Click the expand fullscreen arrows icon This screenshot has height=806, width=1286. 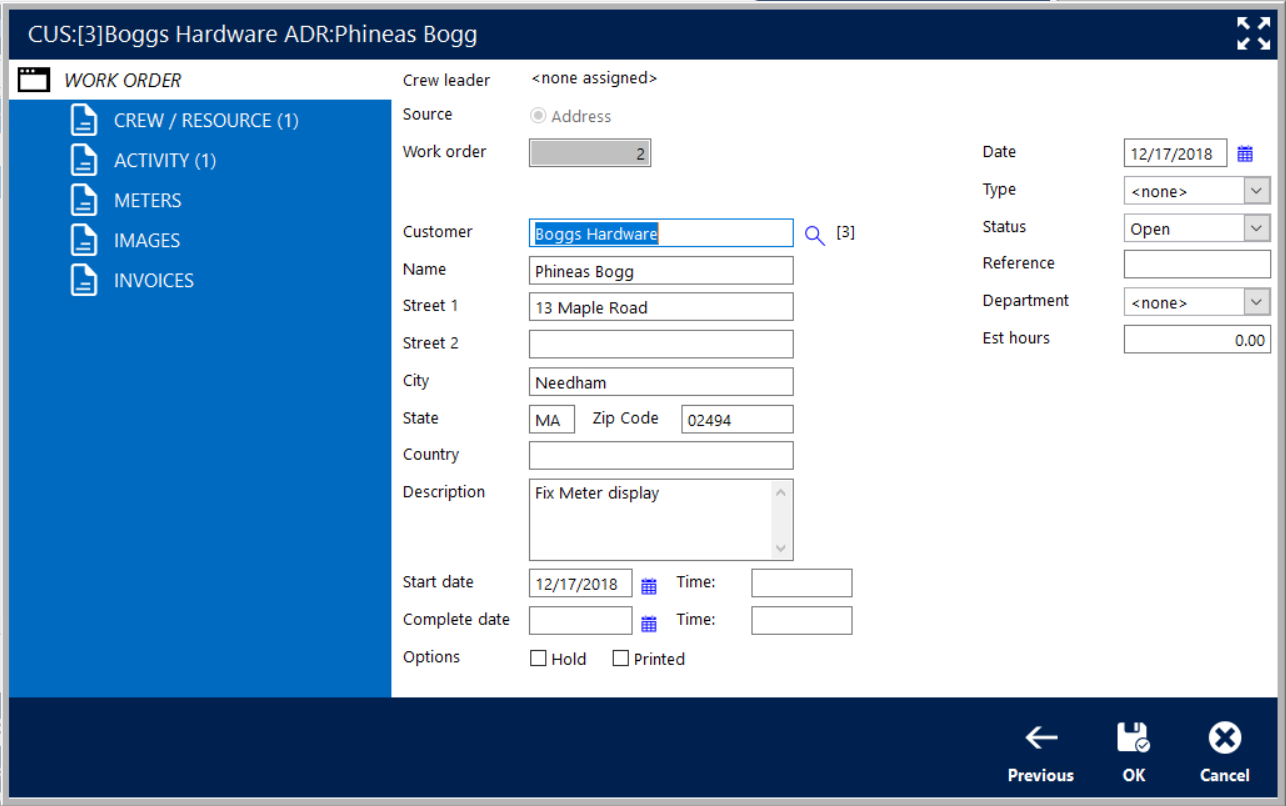point(1253,34)
